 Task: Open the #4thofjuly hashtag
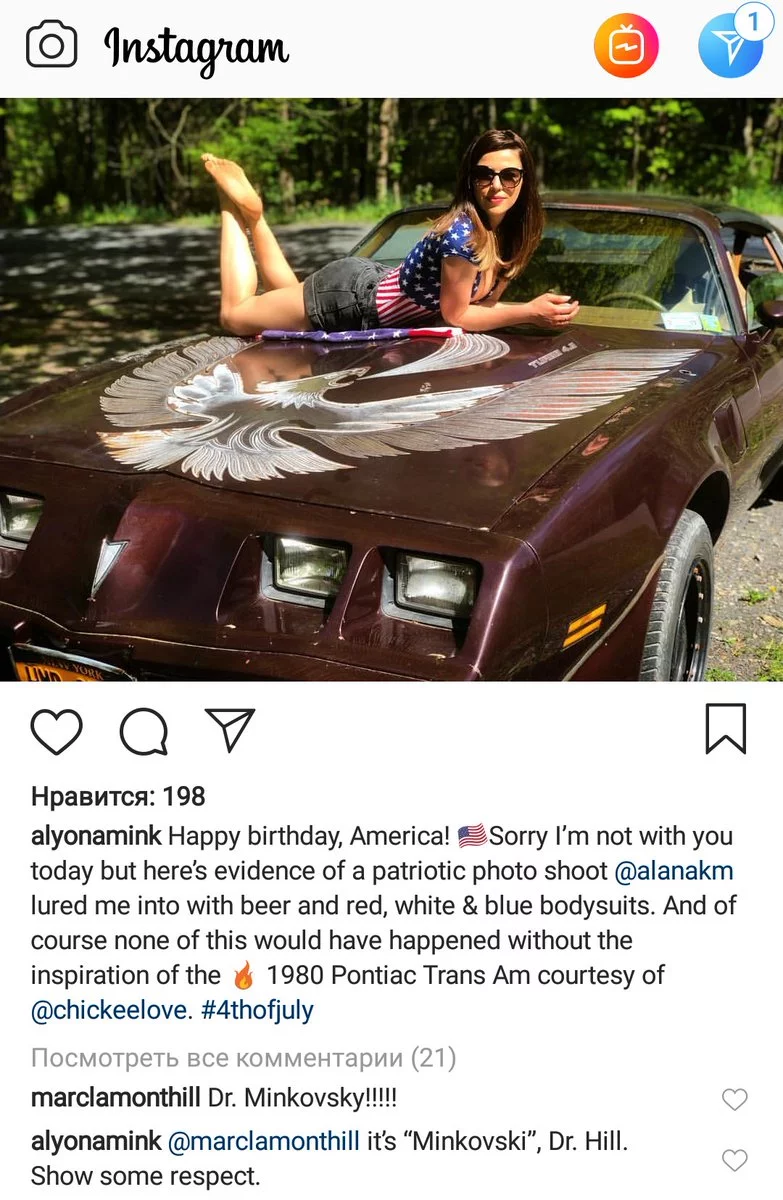coord(257,1010)
